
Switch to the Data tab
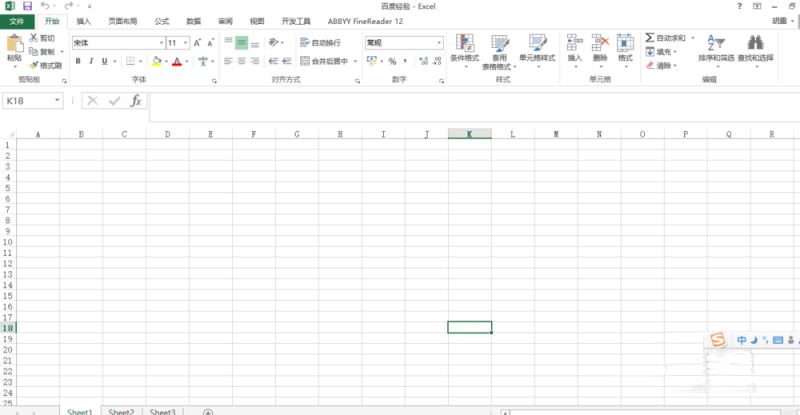(193, 21)
